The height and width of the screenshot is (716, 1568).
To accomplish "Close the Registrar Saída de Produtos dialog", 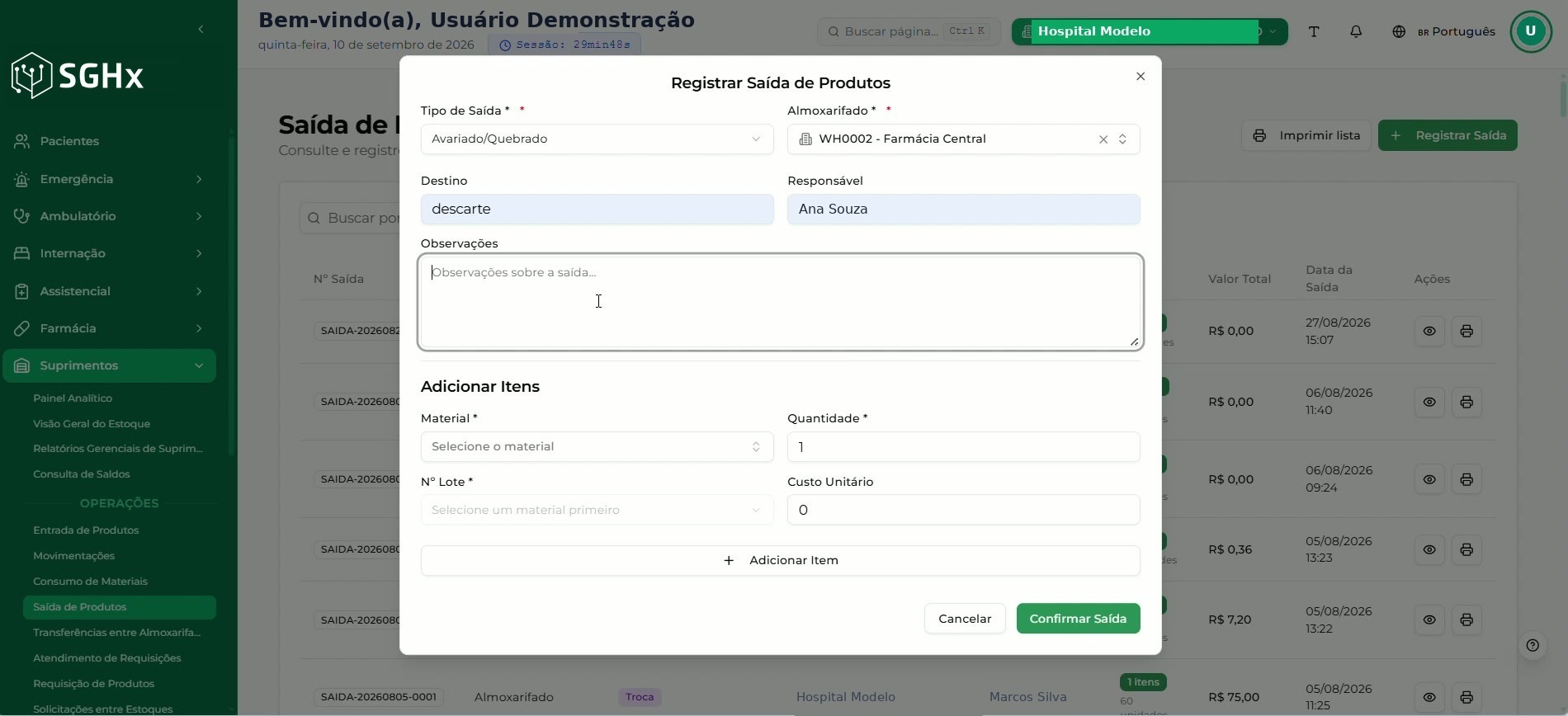I will (x=1141, y=77).
